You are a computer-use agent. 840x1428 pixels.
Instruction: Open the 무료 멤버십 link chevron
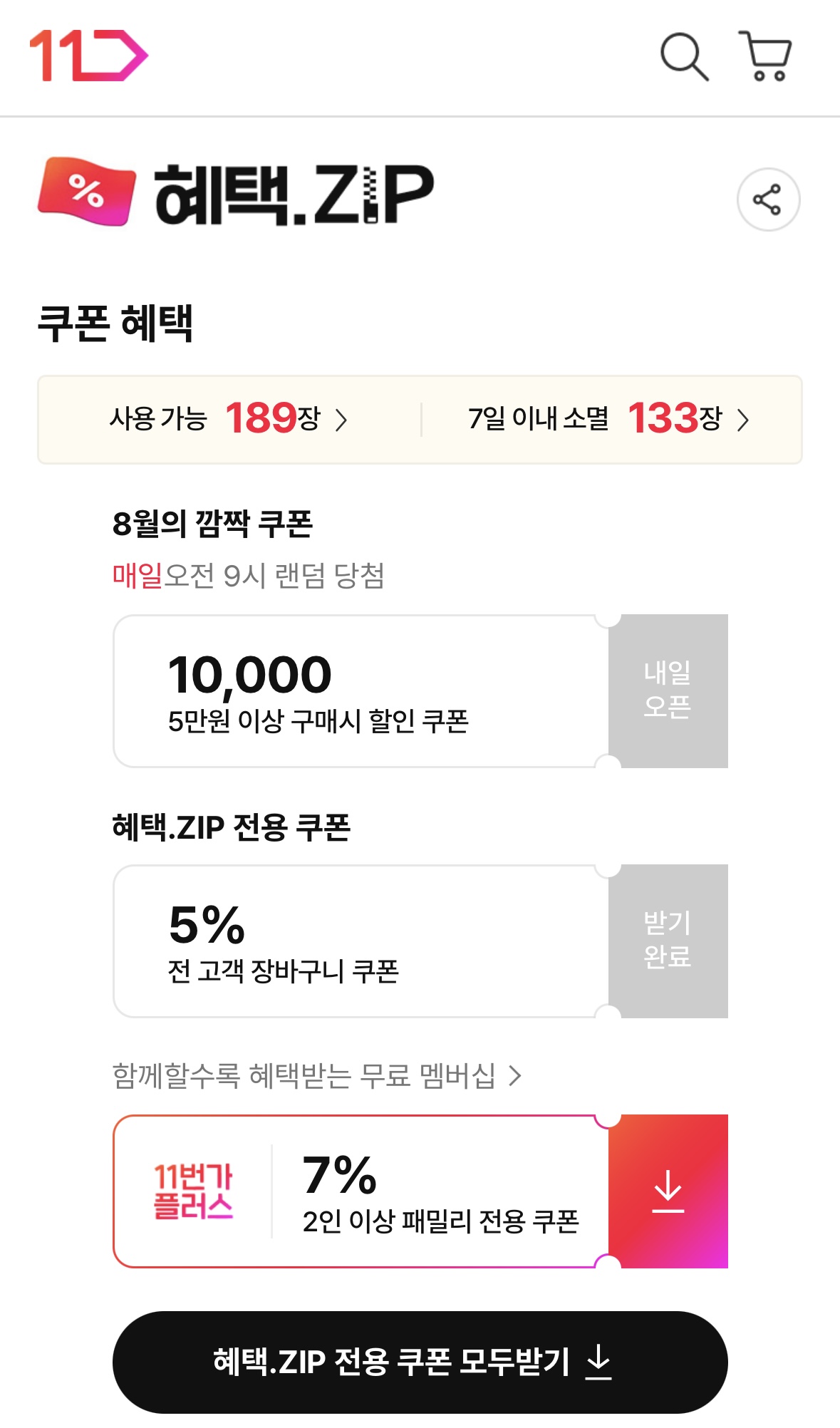coord(515,1075)
